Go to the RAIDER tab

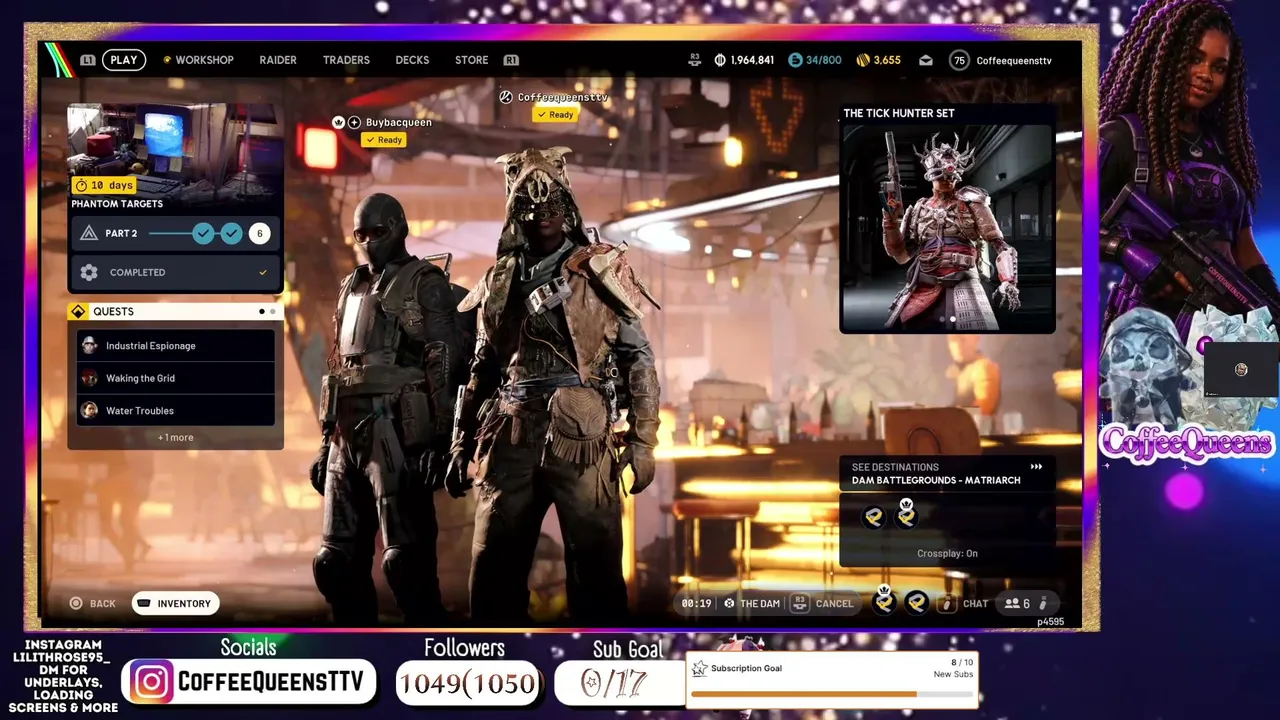click(278, 60)
